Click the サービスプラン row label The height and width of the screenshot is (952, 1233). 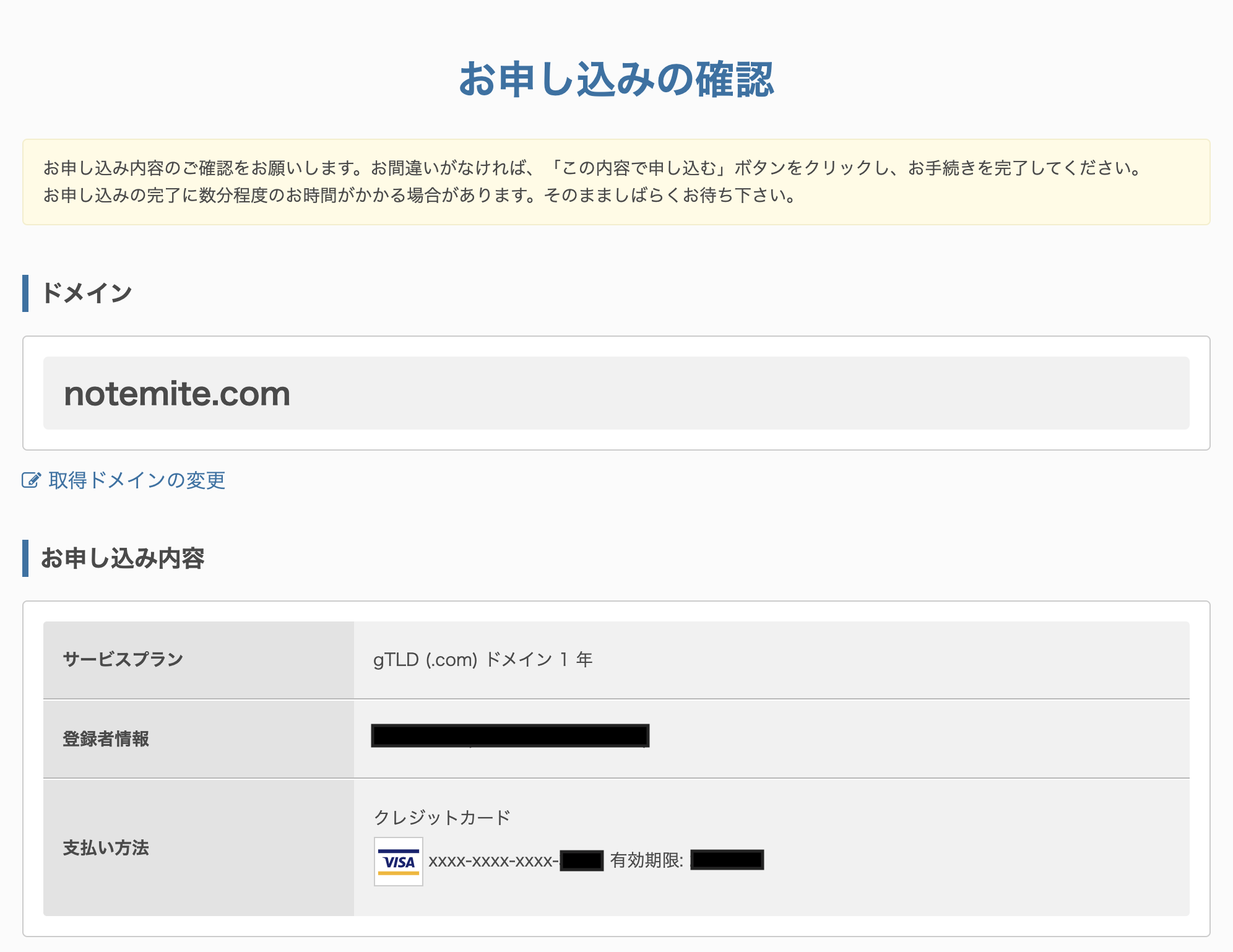(x=123, y=660)
